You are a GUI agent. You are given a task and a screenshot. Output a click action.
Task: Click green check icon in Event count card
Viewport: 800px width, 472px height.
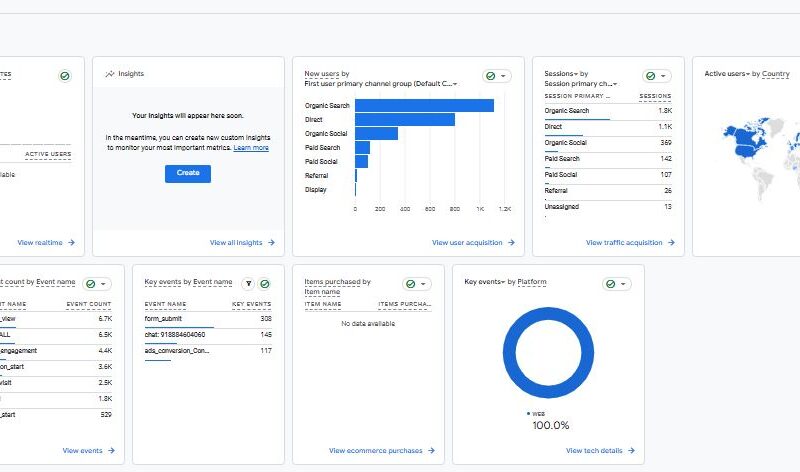point(91,284)
